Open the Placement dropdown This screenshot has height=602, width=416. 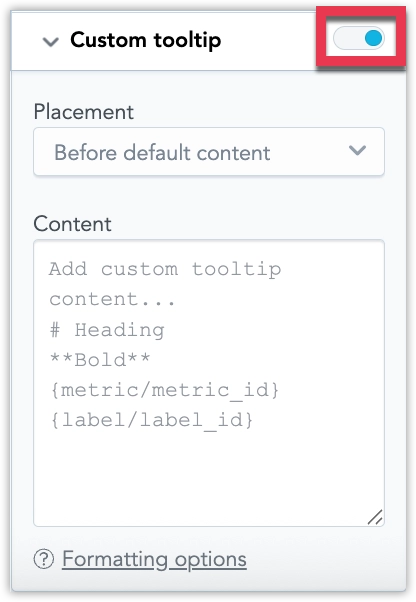(209, 152)
